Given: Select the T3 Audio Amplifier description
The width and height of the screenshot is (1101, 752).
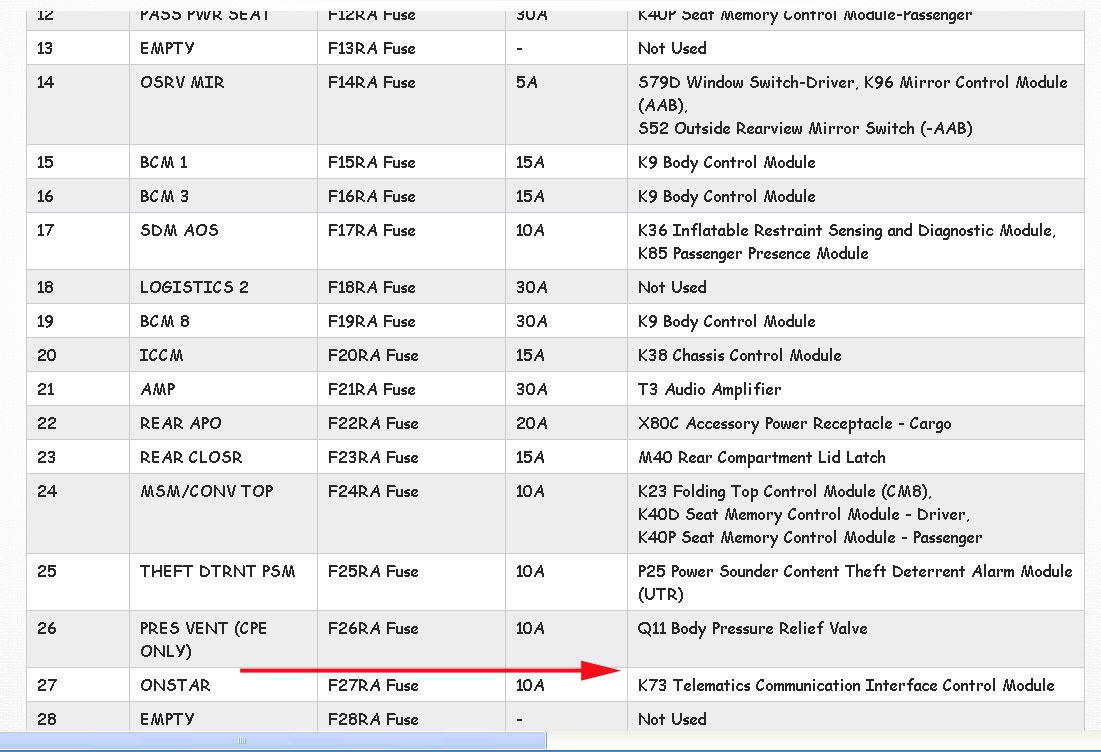Looking at the screenshot, I should tap(709, 389).
